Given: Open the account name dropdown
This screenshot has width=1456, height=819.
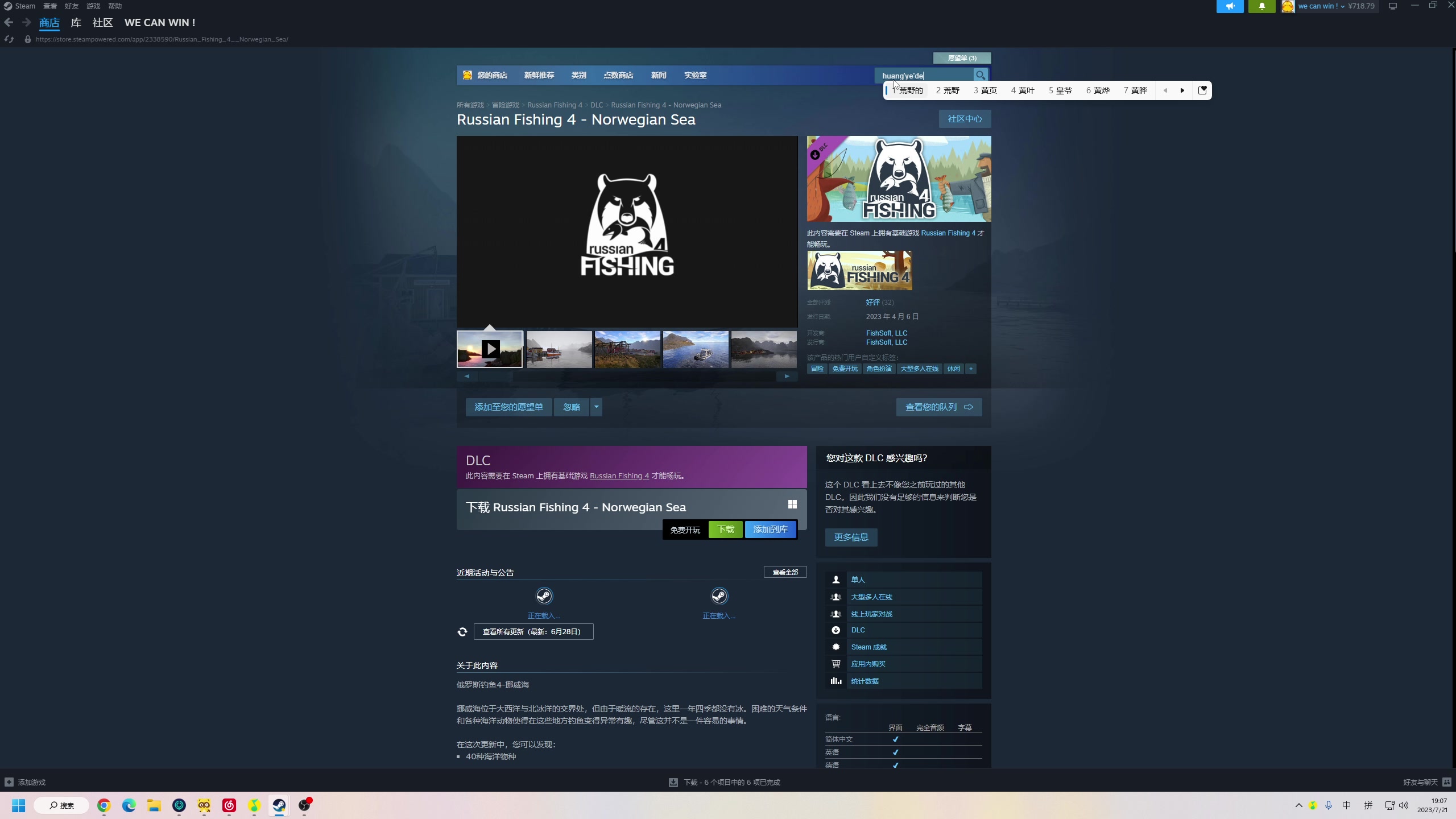Looking at the screenshot, I should pos(1321,6).
